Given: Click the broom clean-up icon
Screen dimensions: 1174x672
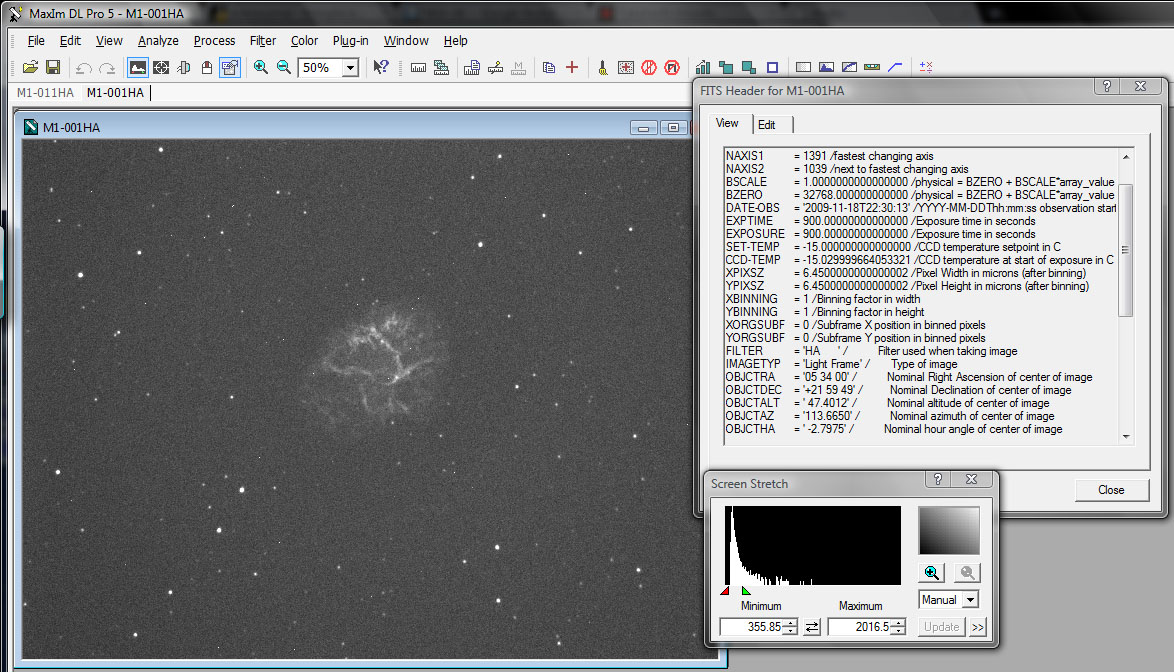Looking at the screenshot, I should coord(603,67).
